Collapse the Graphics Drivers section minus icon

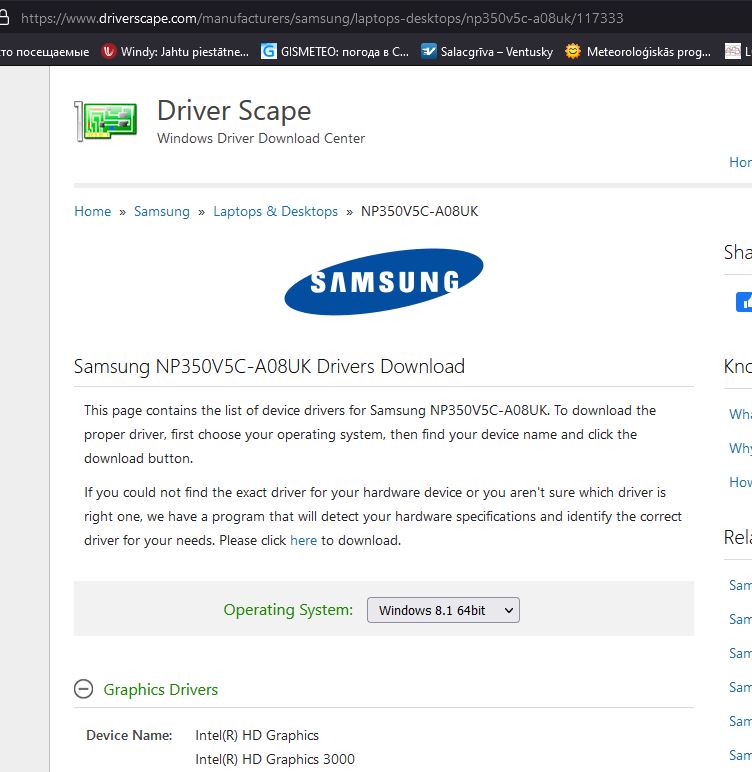pyautogui.click(x=83, y=689)
